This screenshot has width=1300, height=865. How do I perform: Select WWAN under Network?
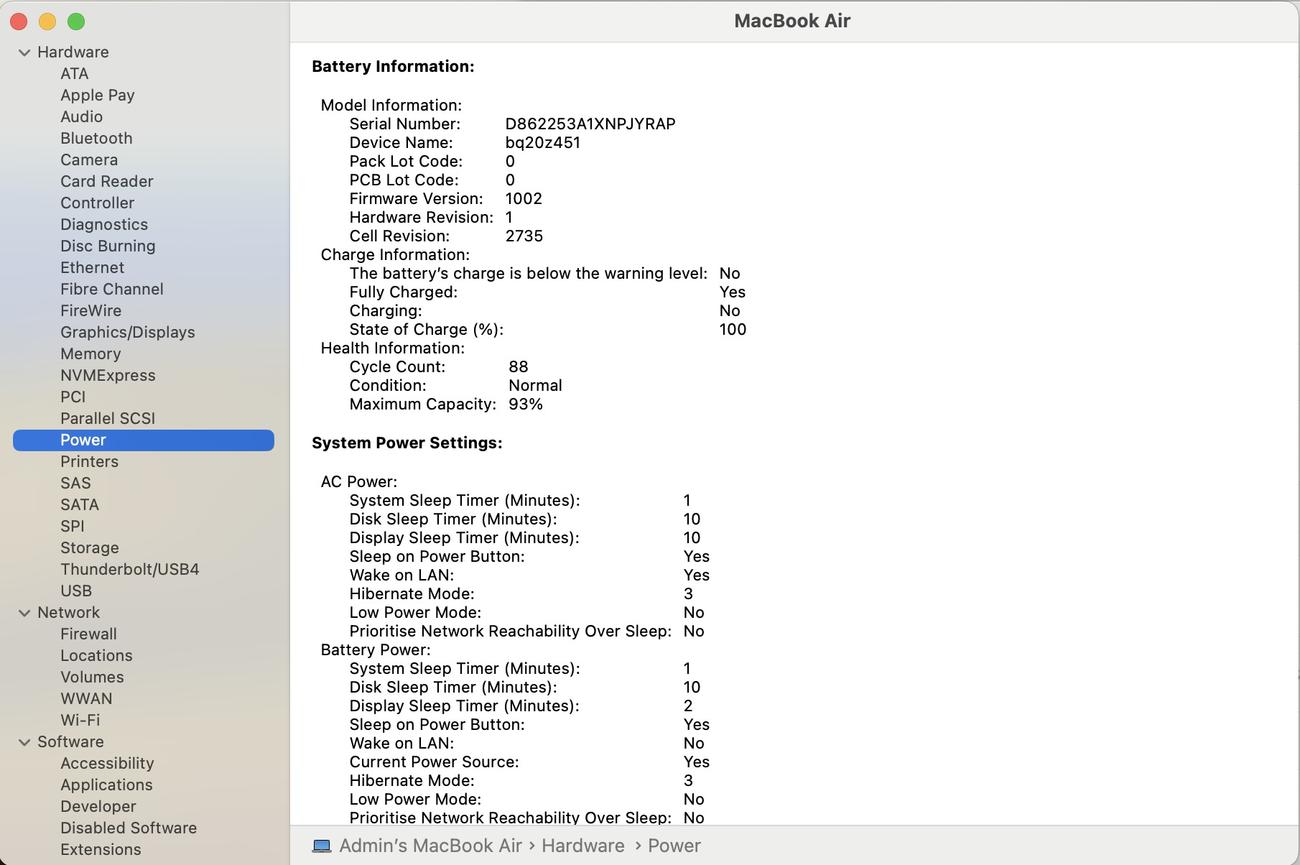click(x=86, y=699)
